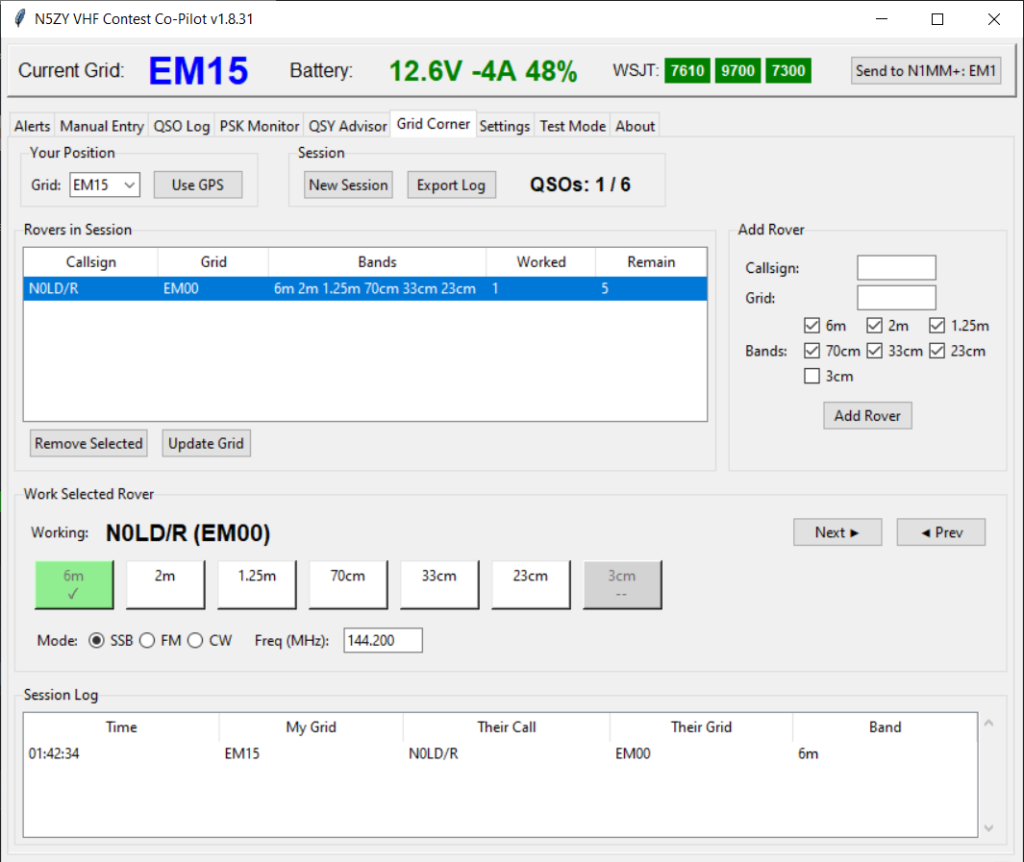Click Send to N1MM+ button
The height and width of the screenshot is (862, 1024).
click(926, 70)
